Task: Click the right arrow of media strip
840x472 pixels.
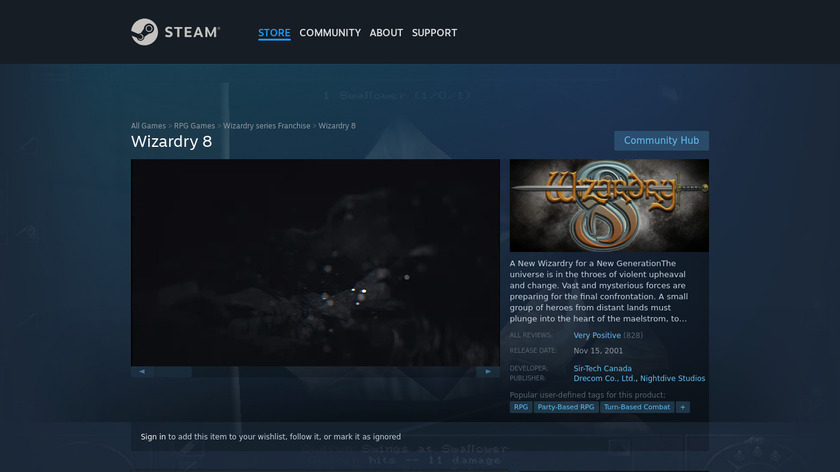Action: tap(488, 371)
